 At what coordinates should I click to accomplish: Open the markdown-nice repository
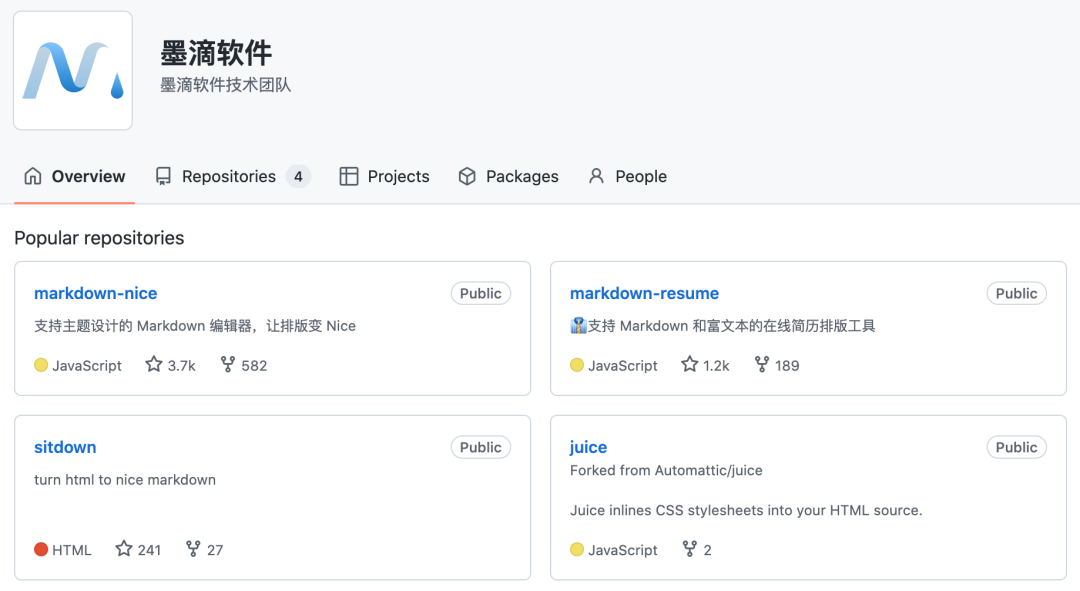tap(95, 293)
